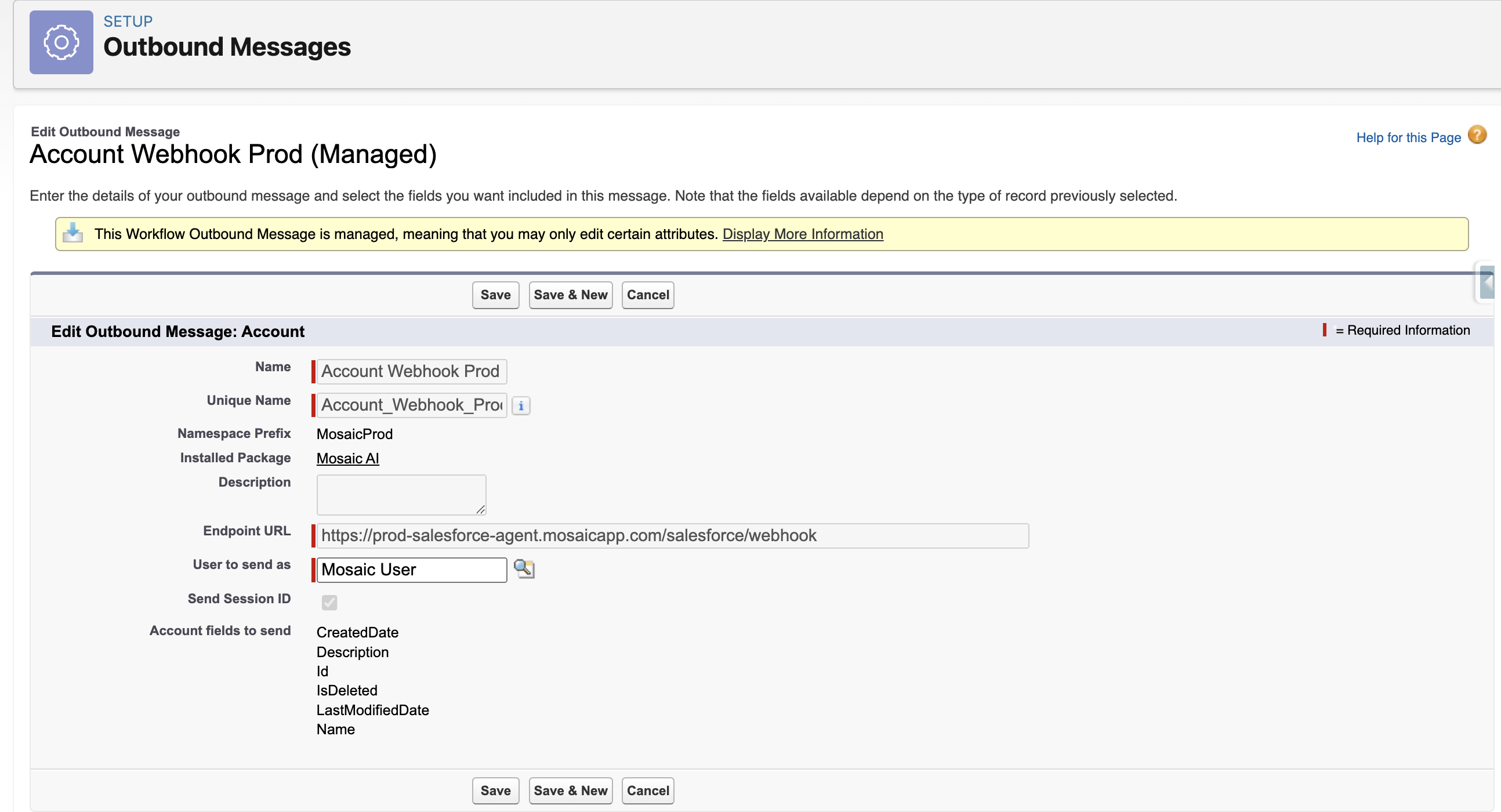1501x812 pixels.
Task: Click the bottom Cancel button
Action: 647,791
